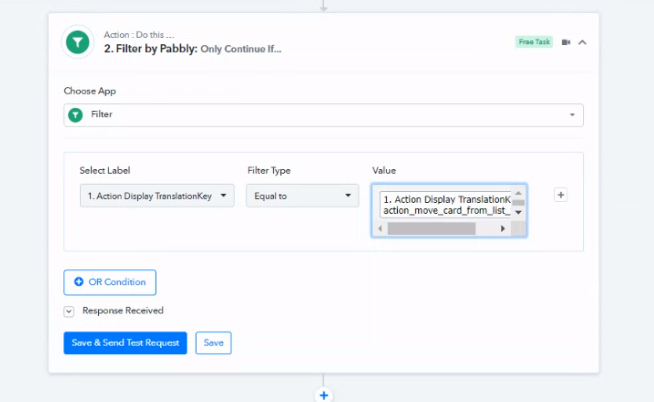Add a new step with bottom plus icon
Viewport: 654px width, 402px height.
[324, 395]
